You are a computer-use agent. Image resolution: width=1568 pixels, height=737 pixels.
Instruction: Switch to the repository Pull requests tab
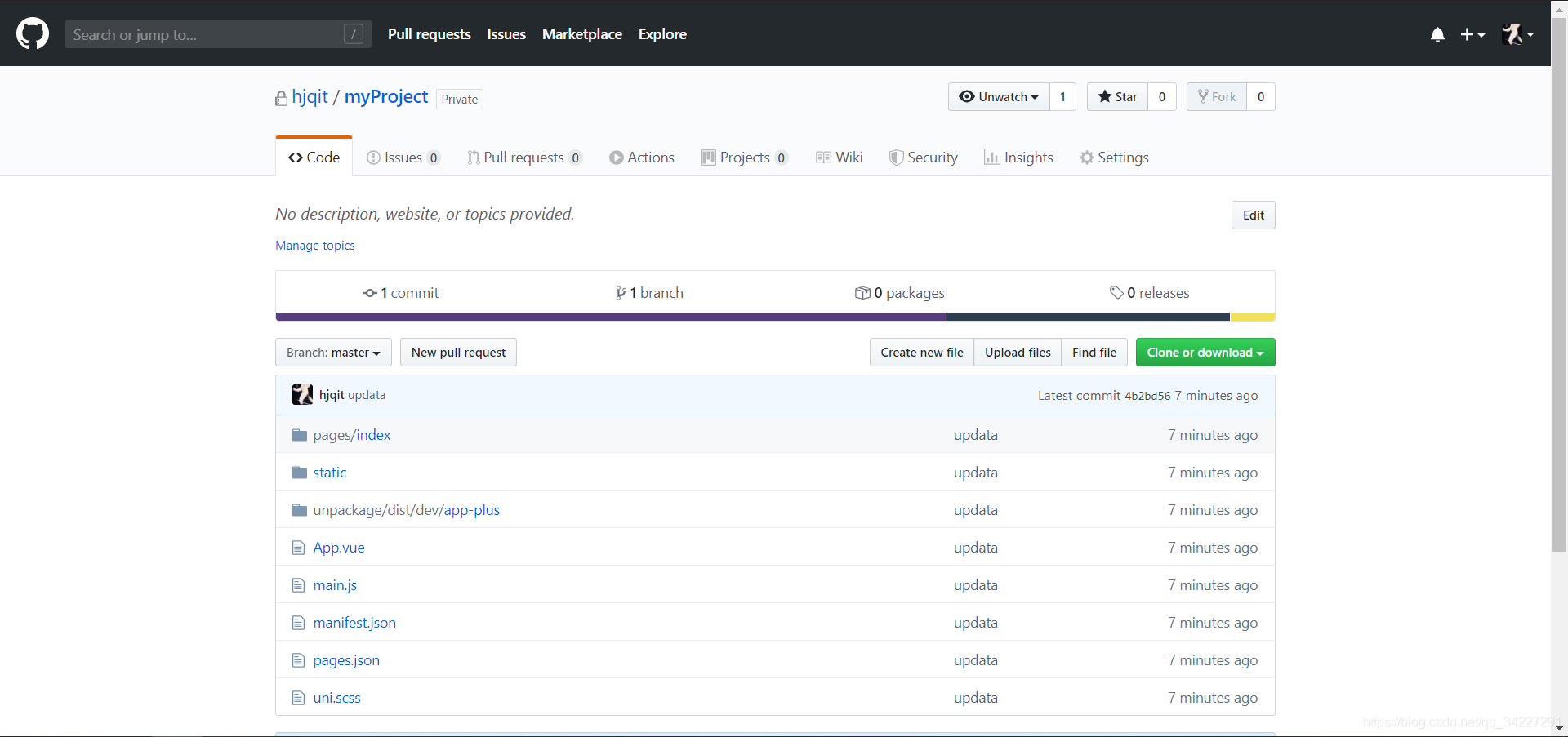[524, 158]
